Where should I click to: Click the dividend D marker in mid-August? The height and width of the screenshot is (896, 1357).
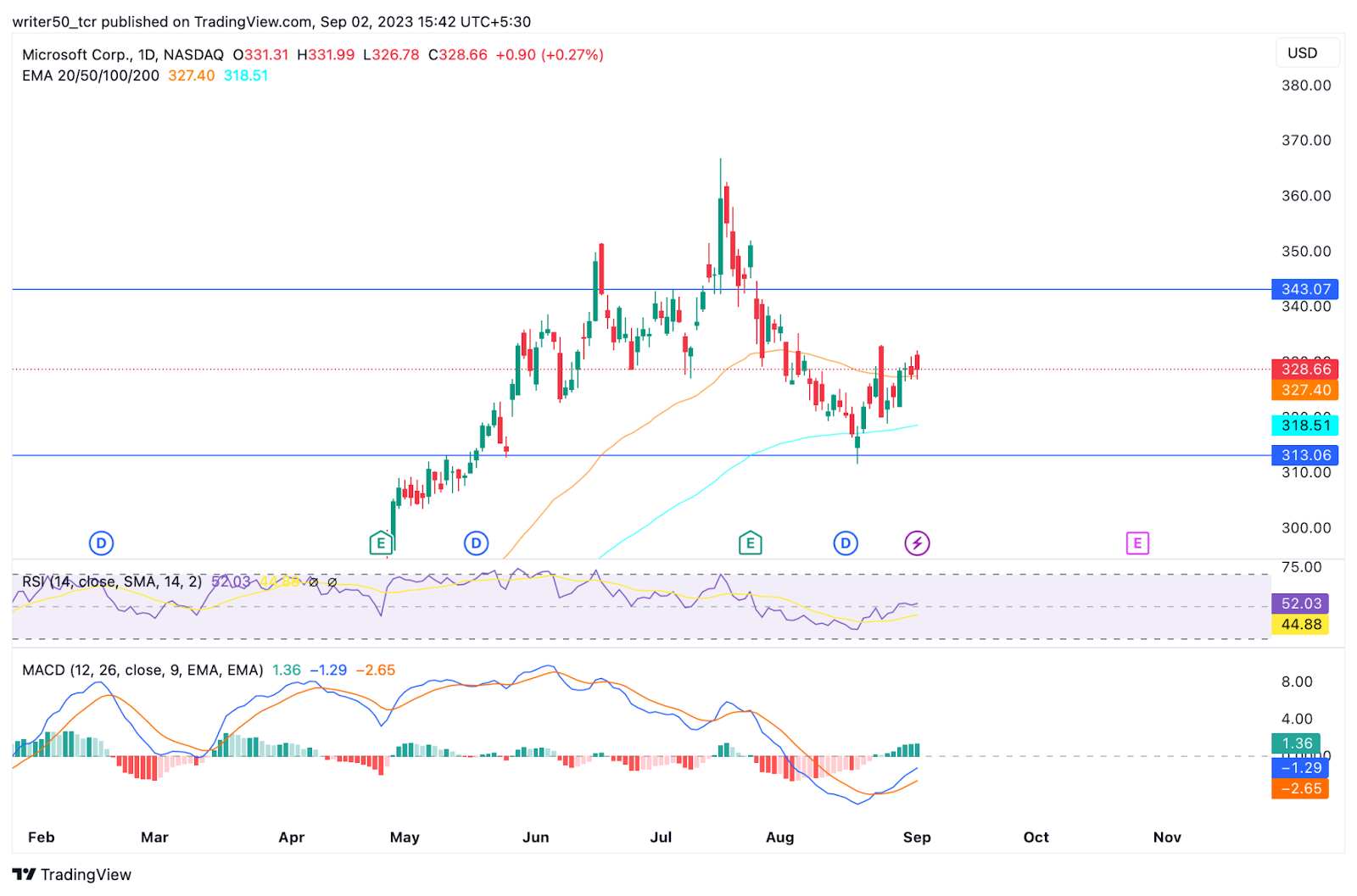(x=846, y=543)
